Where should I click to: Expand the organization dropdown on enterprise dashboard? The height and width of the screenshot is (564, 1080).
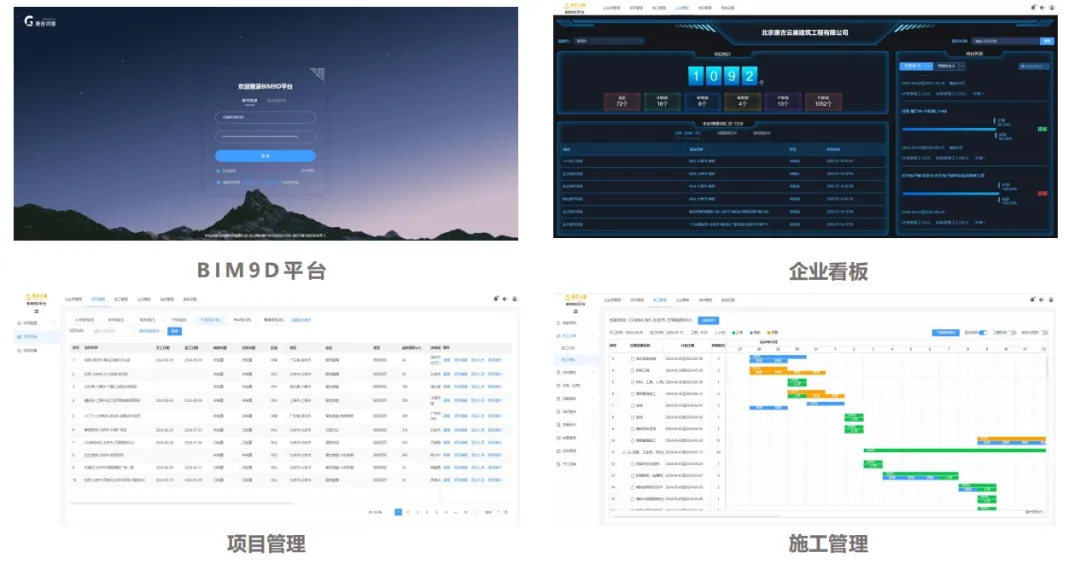click(x=609, y=41)
